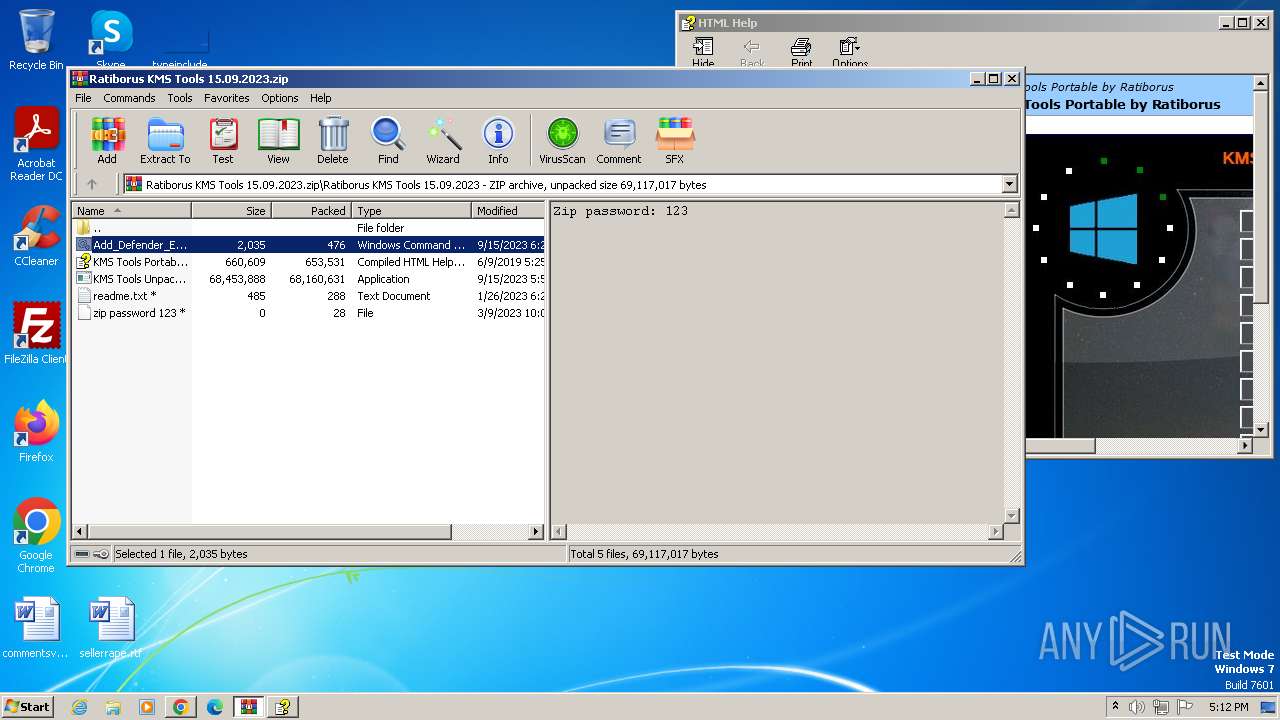Show archive Info icon
Screen dimensions: 1280x720
click(498, 140)
